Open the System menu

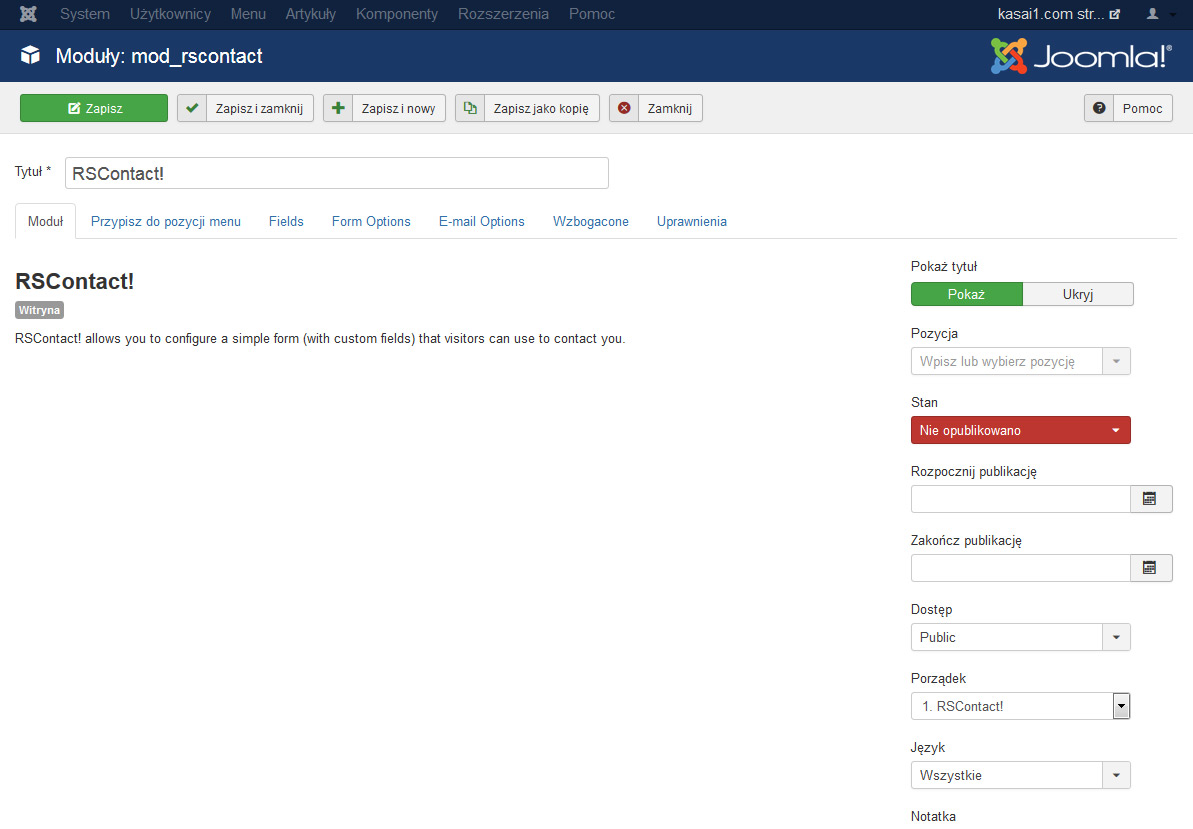84,14
